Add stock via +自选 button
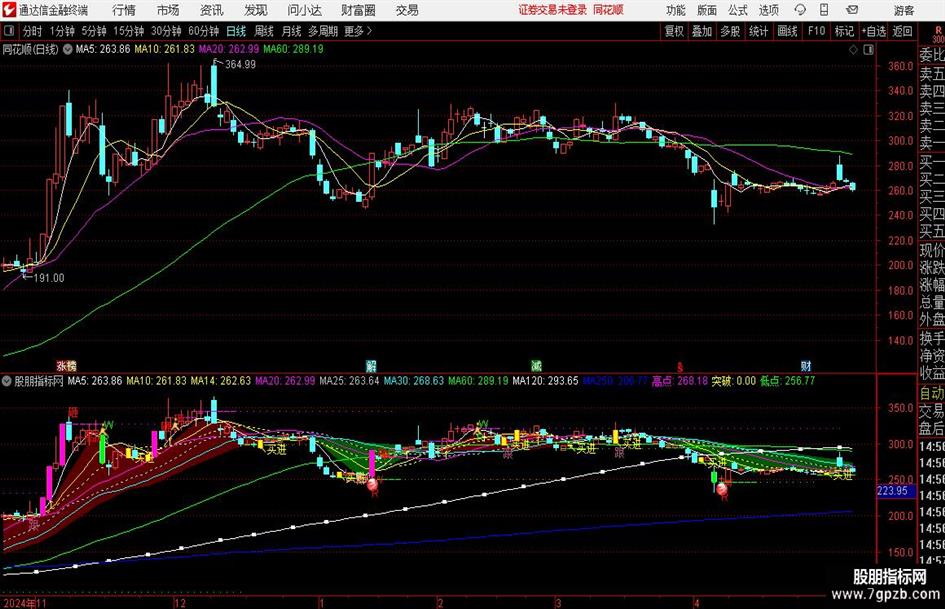The width and height of the screenshot is (945, 609). pos(874,31)
